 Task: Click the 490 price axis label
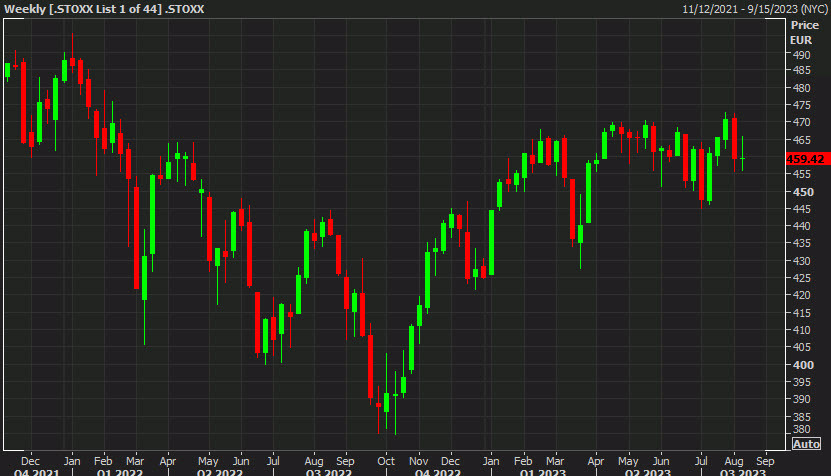click(x=801, y=55)
